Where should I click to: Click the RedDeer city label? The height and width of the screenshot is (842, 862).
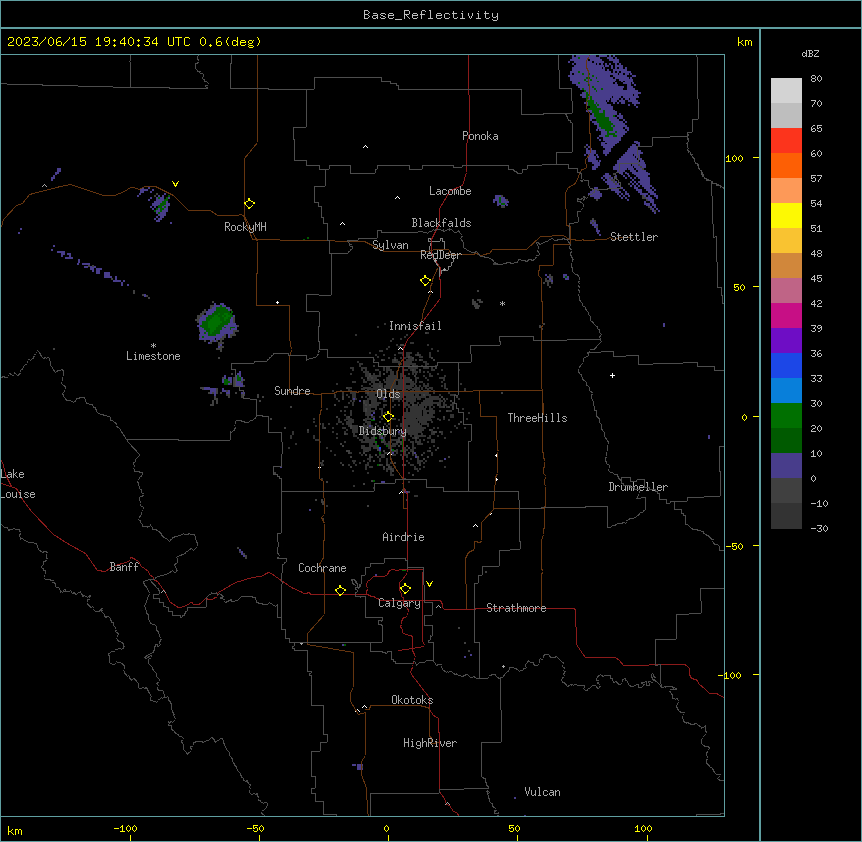point(441,255)
